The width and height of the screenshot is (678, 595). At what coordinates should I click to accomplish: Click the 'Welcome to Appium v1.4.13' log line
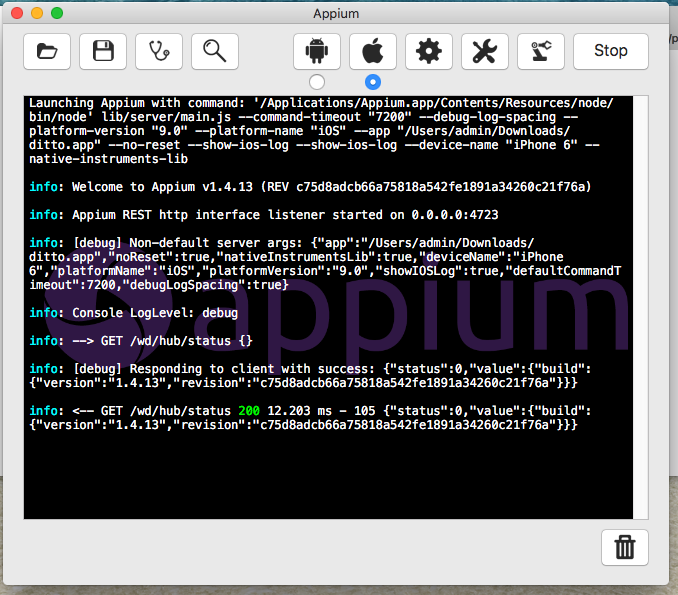pos(310,187)
